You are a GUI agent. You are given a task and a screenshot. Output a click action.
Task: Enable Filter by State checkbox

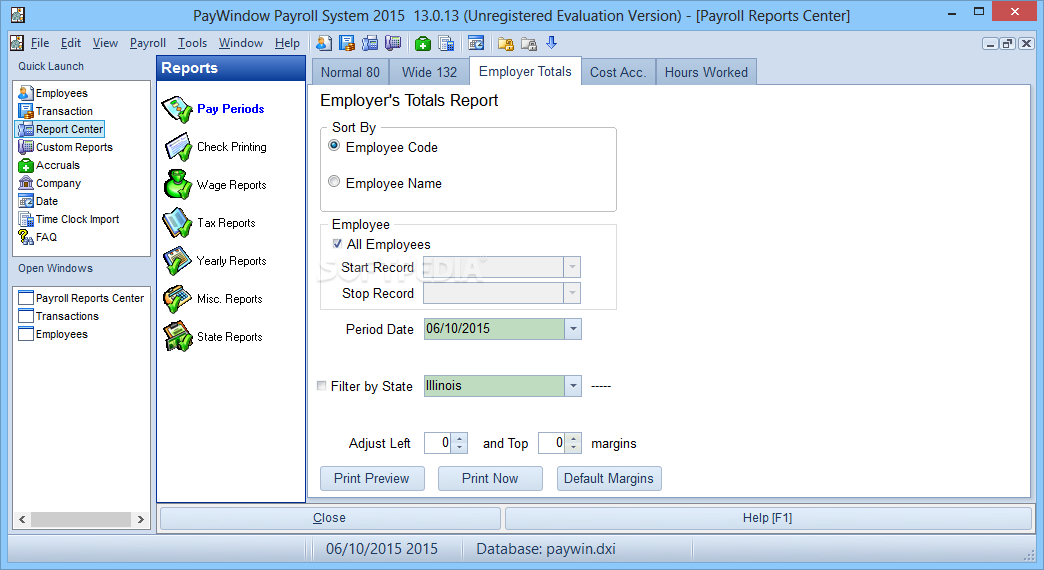(322, 386)
